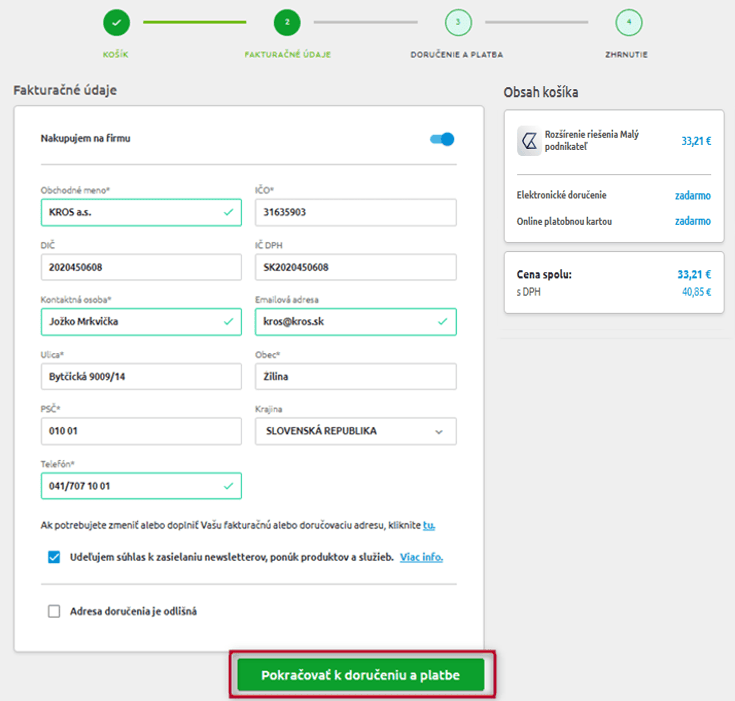Open the Viac info. link
Image resolution: width=735 pixels, height=701 pixels.
tap(421, 557)
